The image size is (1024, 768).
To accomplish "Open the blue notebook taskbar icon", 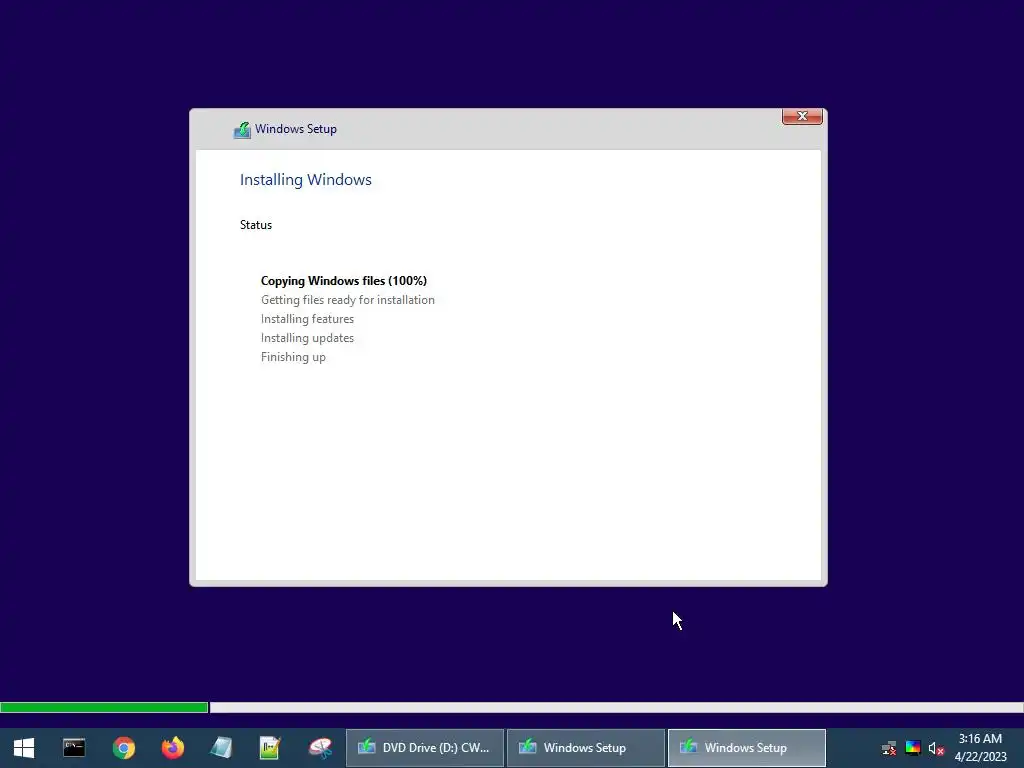I will 221,748.
